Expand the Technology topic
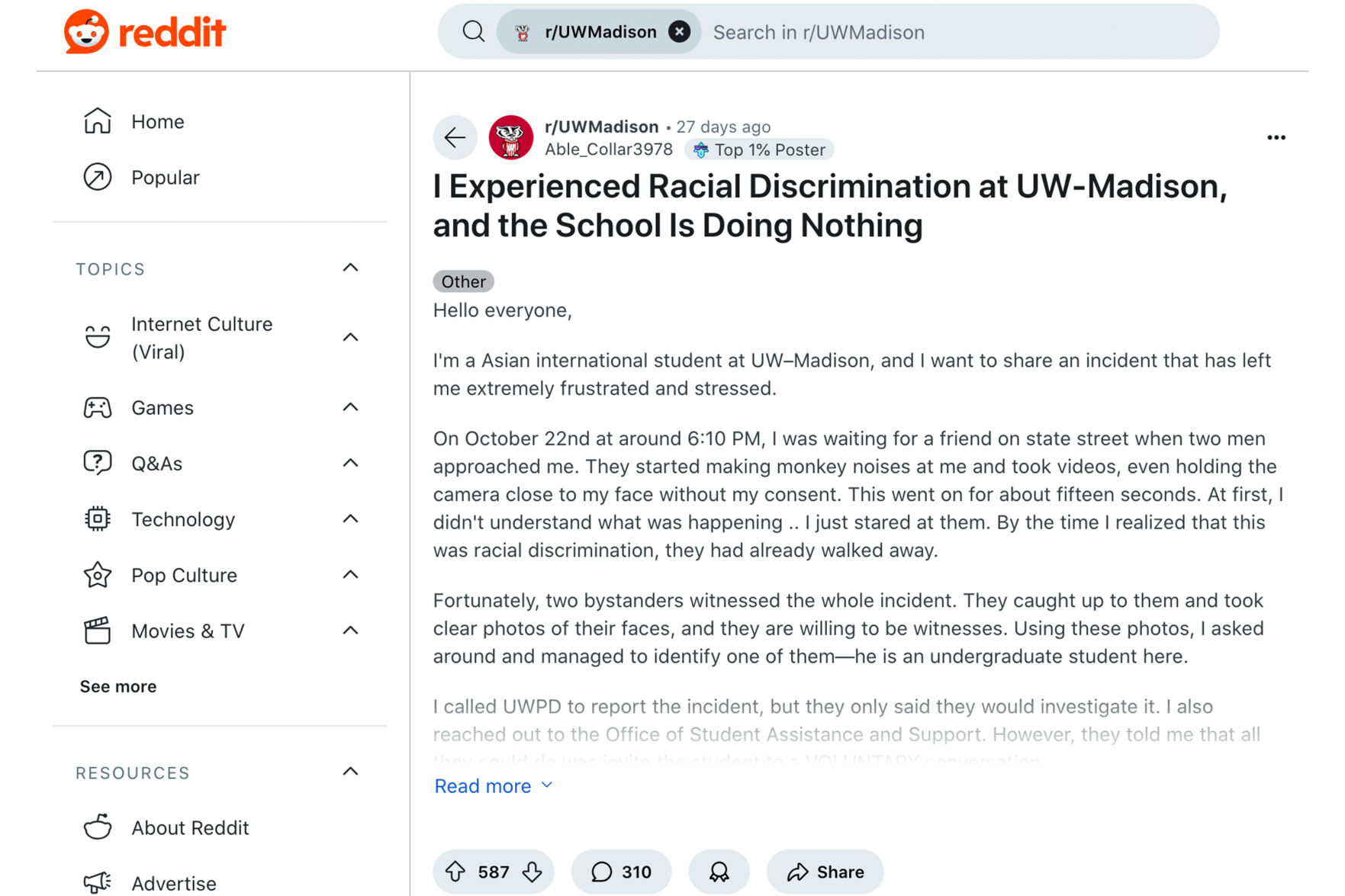1345x896 pixels. point(350,519)
